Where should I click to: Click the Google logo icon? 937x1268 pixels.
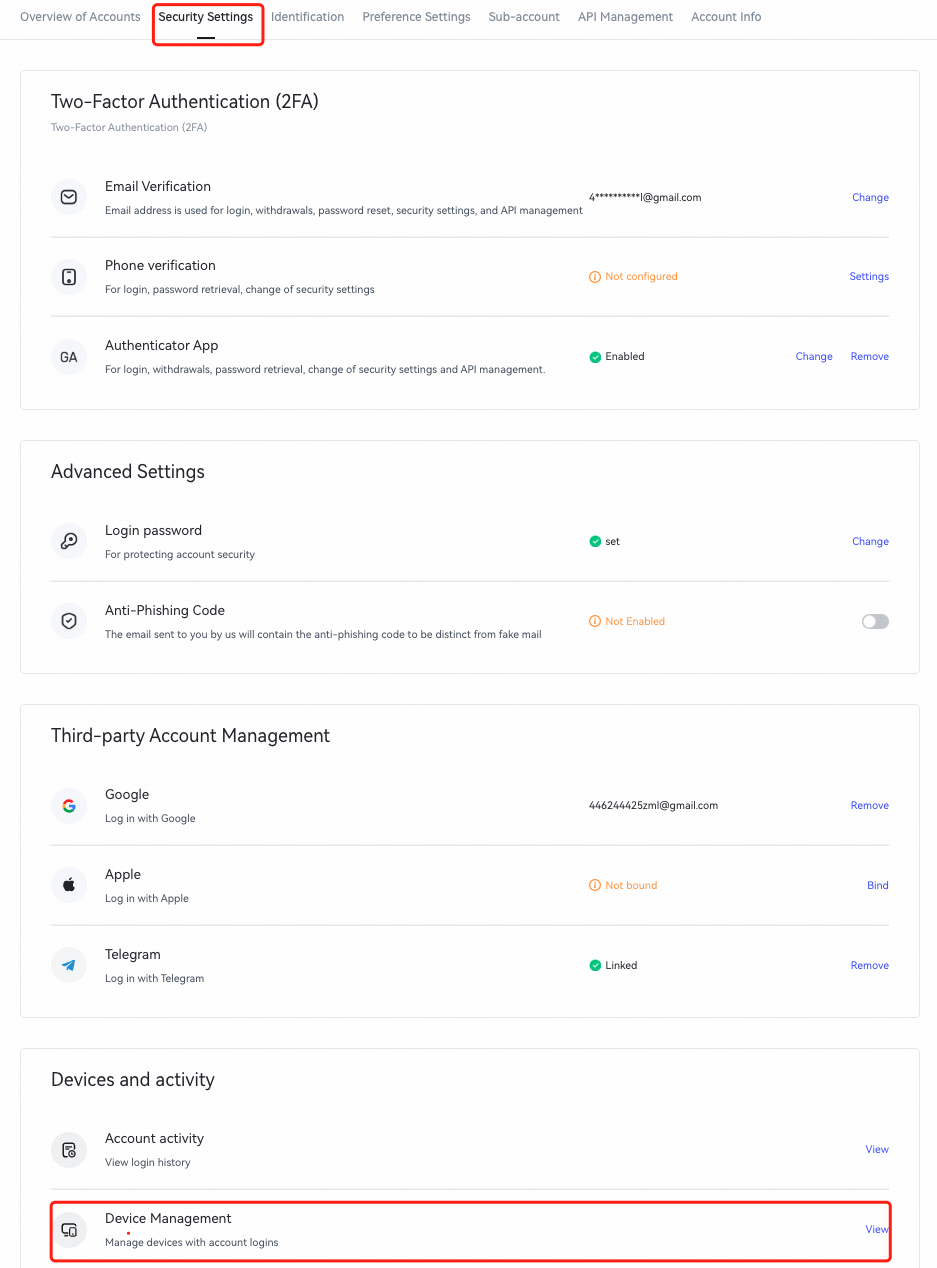point(69,805)
